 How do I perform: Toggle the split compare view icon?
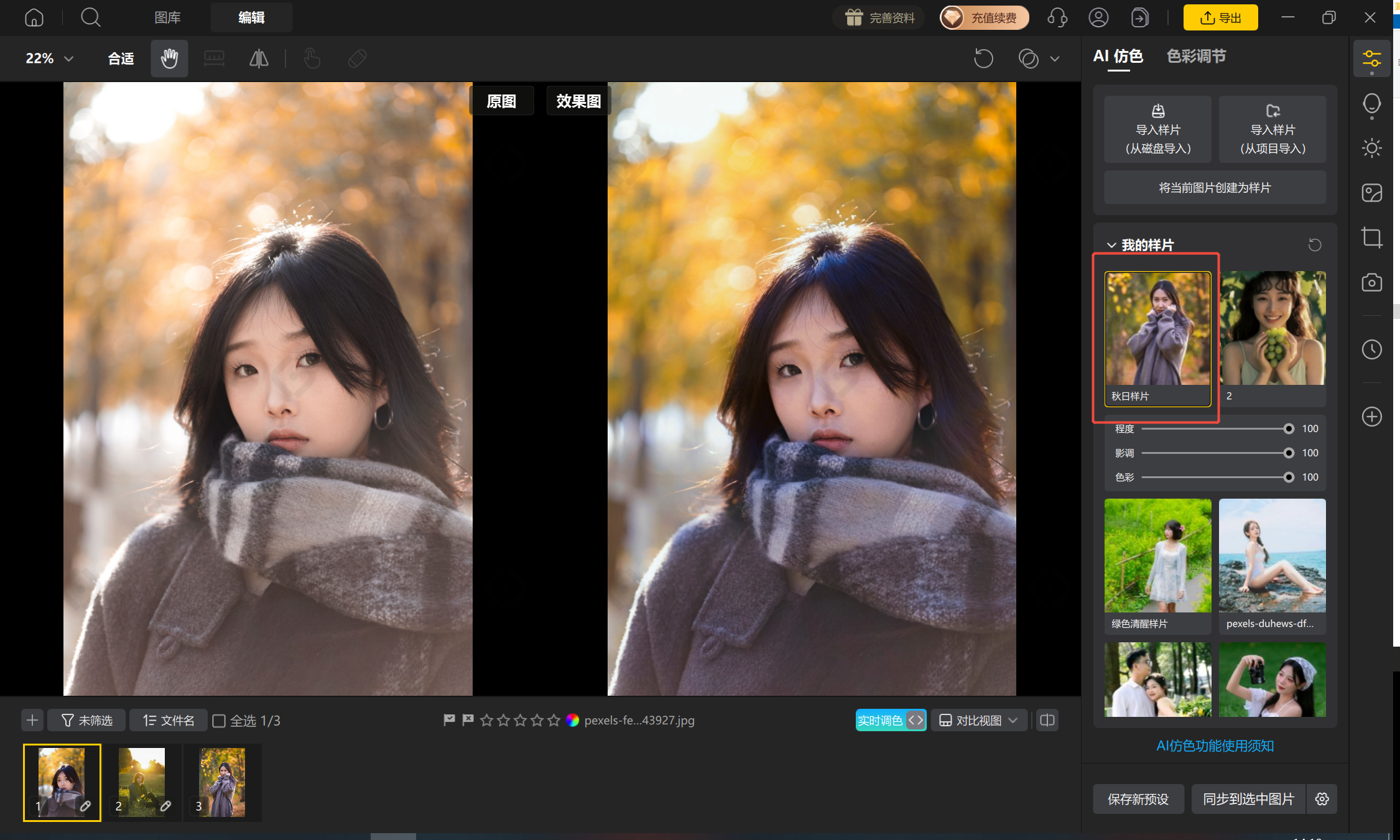tap(1047, 720)
